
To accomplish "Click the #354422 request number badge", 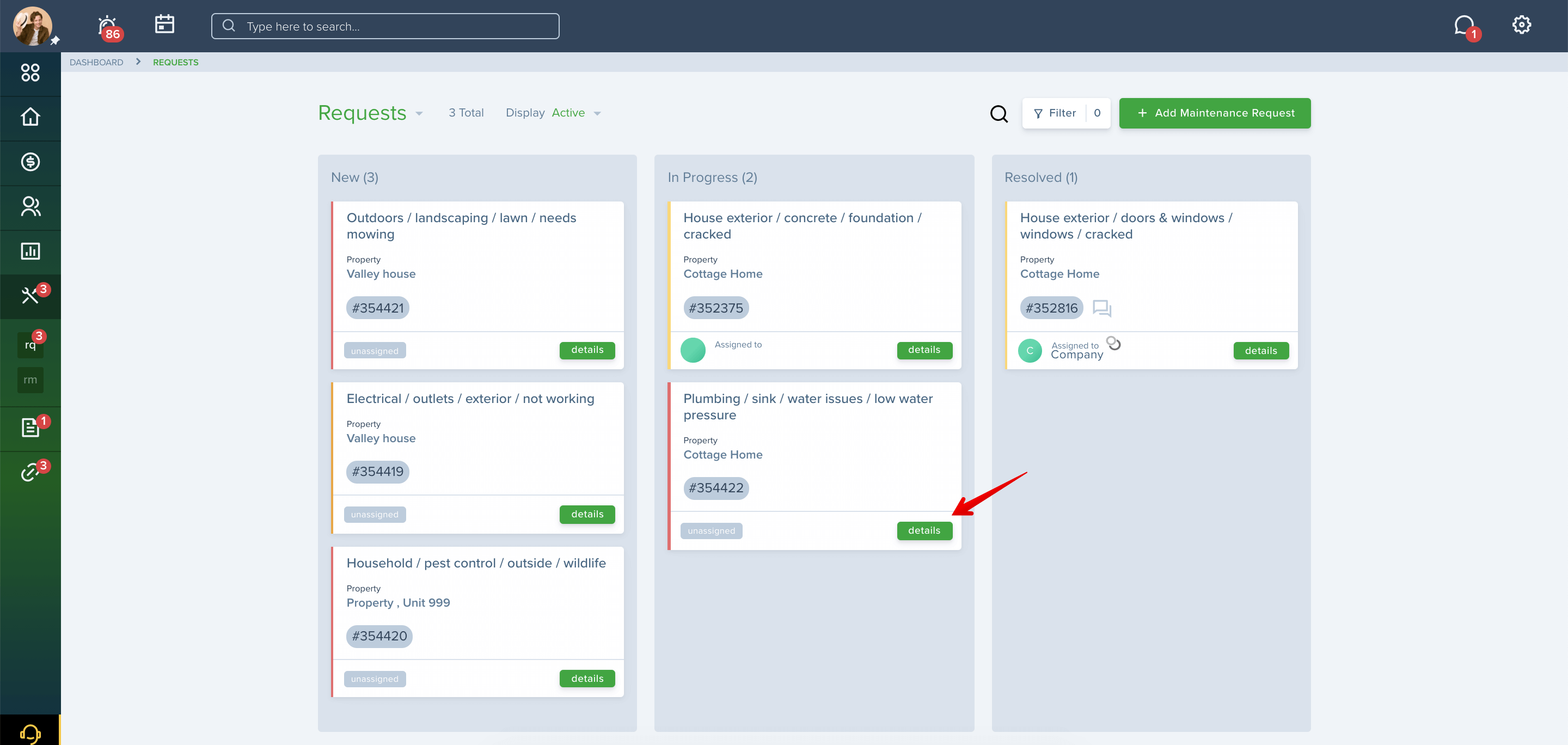I will click(716, 488).
